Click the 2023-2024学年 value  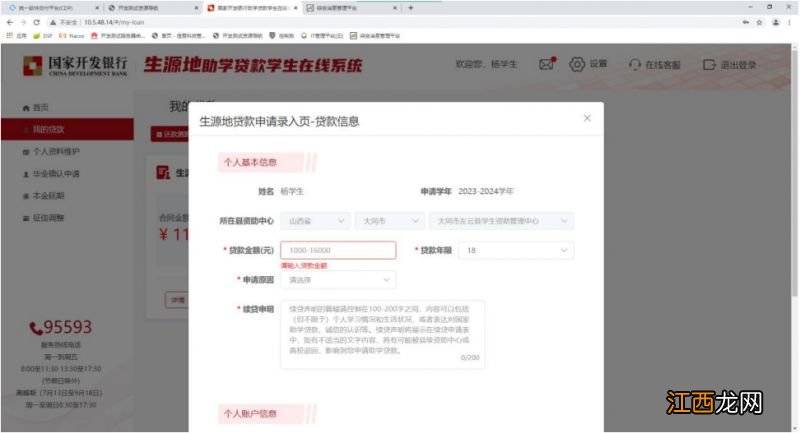point(486,191)
